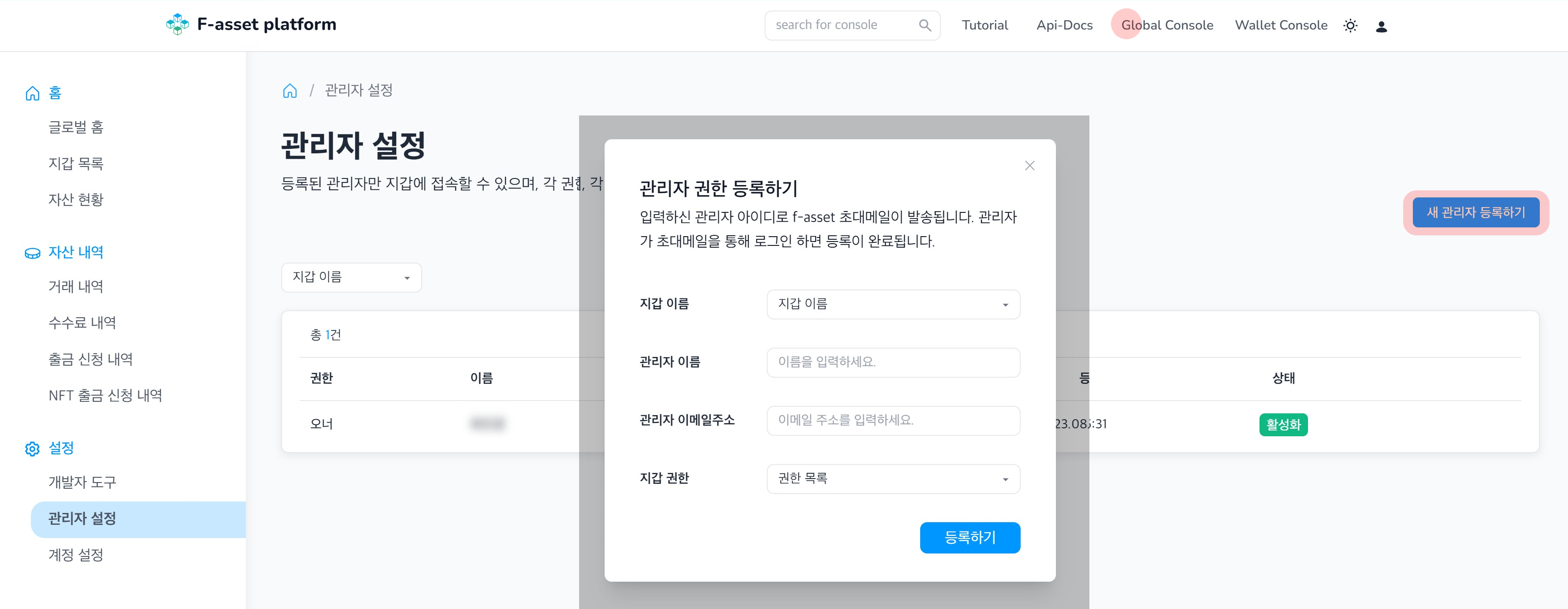Click the breadcrumb home icon
The image size is (1568, 609).
pos(290,91)
